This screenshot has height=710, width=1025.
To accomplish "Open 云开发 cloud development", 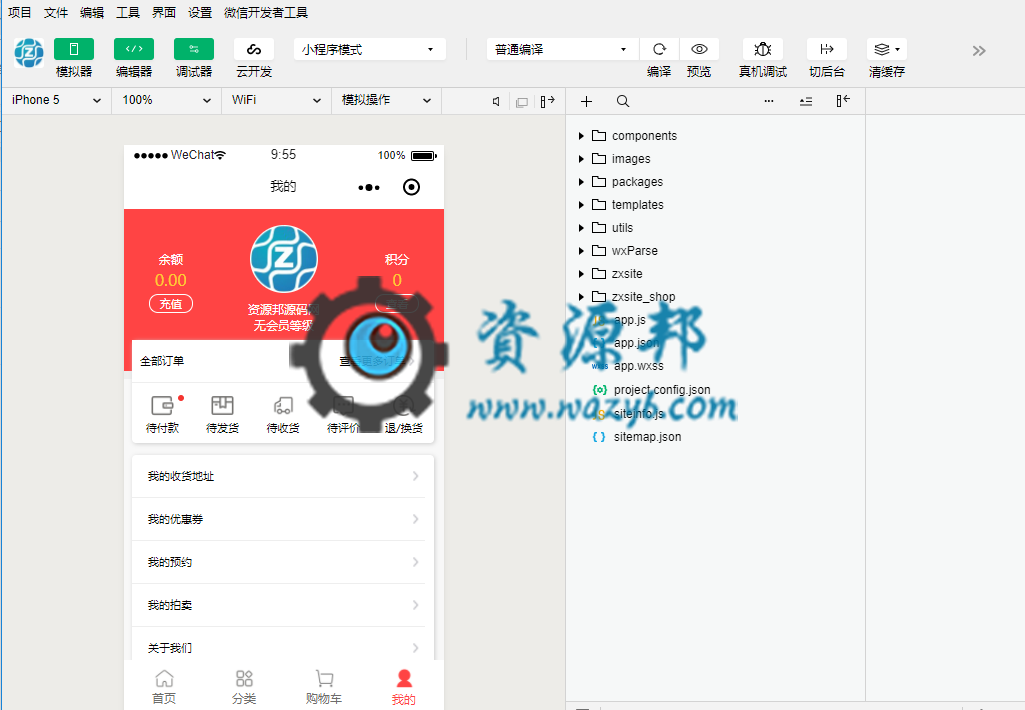I will pyautogui.click(x=254, y=49).
